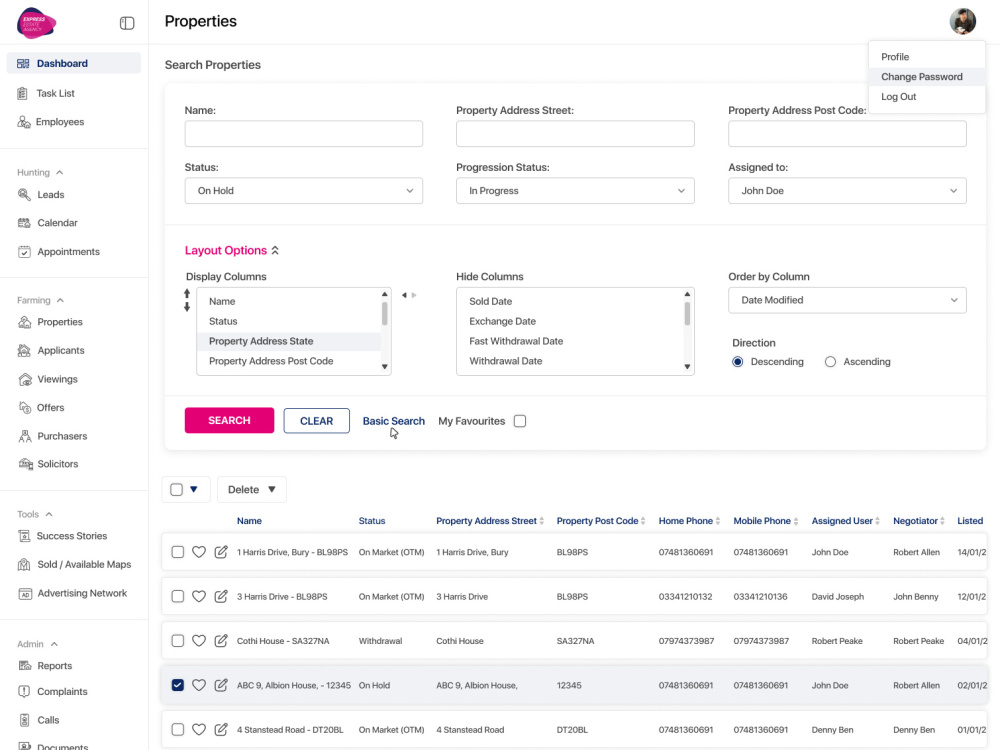Collapse the Layout Options section
This screenshot has height=750, width=1000.
click(232, 251)
